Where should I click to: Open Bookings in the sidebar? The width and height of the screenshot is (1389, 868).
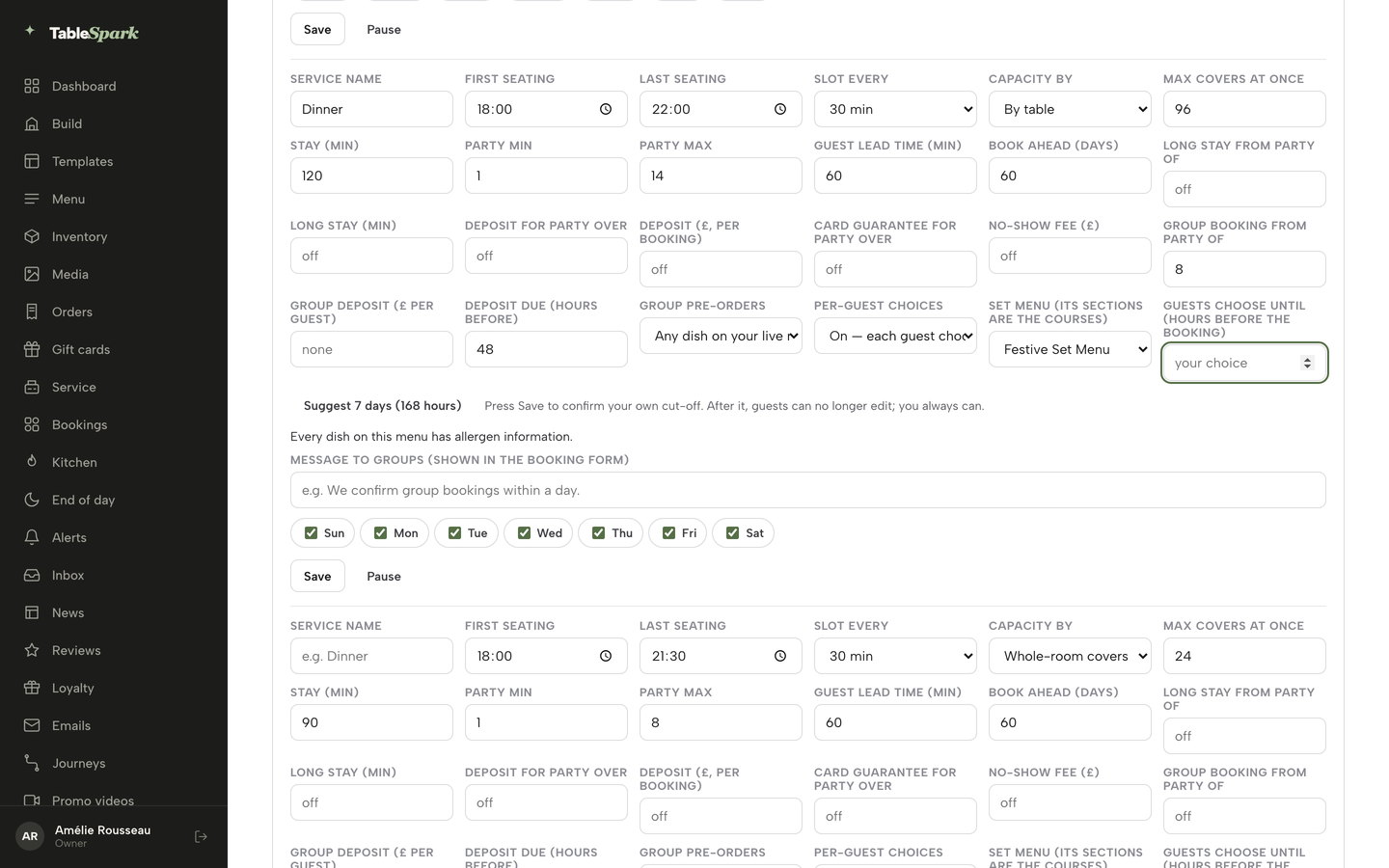pyautogui.click(x=79, y=424)
